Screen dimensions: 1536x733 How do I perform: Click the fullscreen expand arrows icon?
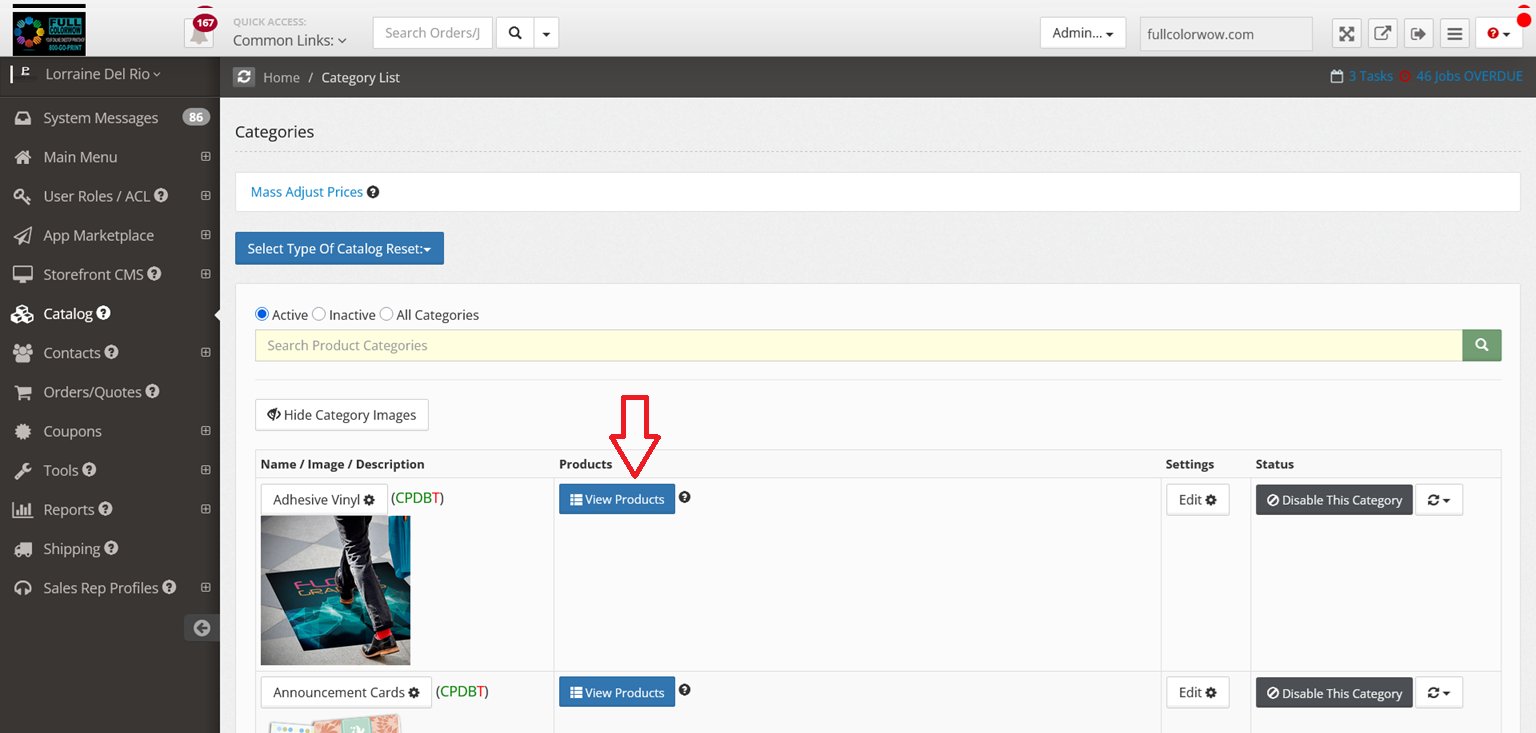[1347, 34]
